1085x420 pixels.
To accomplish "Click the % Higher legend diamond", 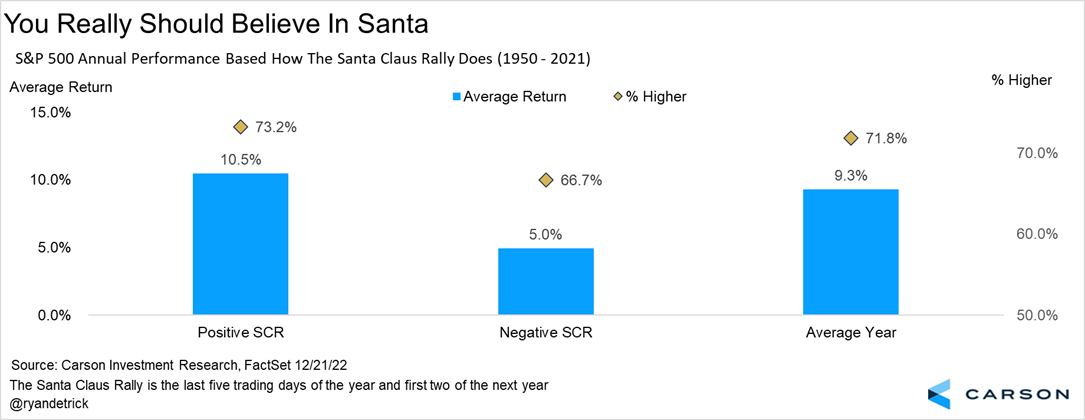I will [x=618, y=97].
